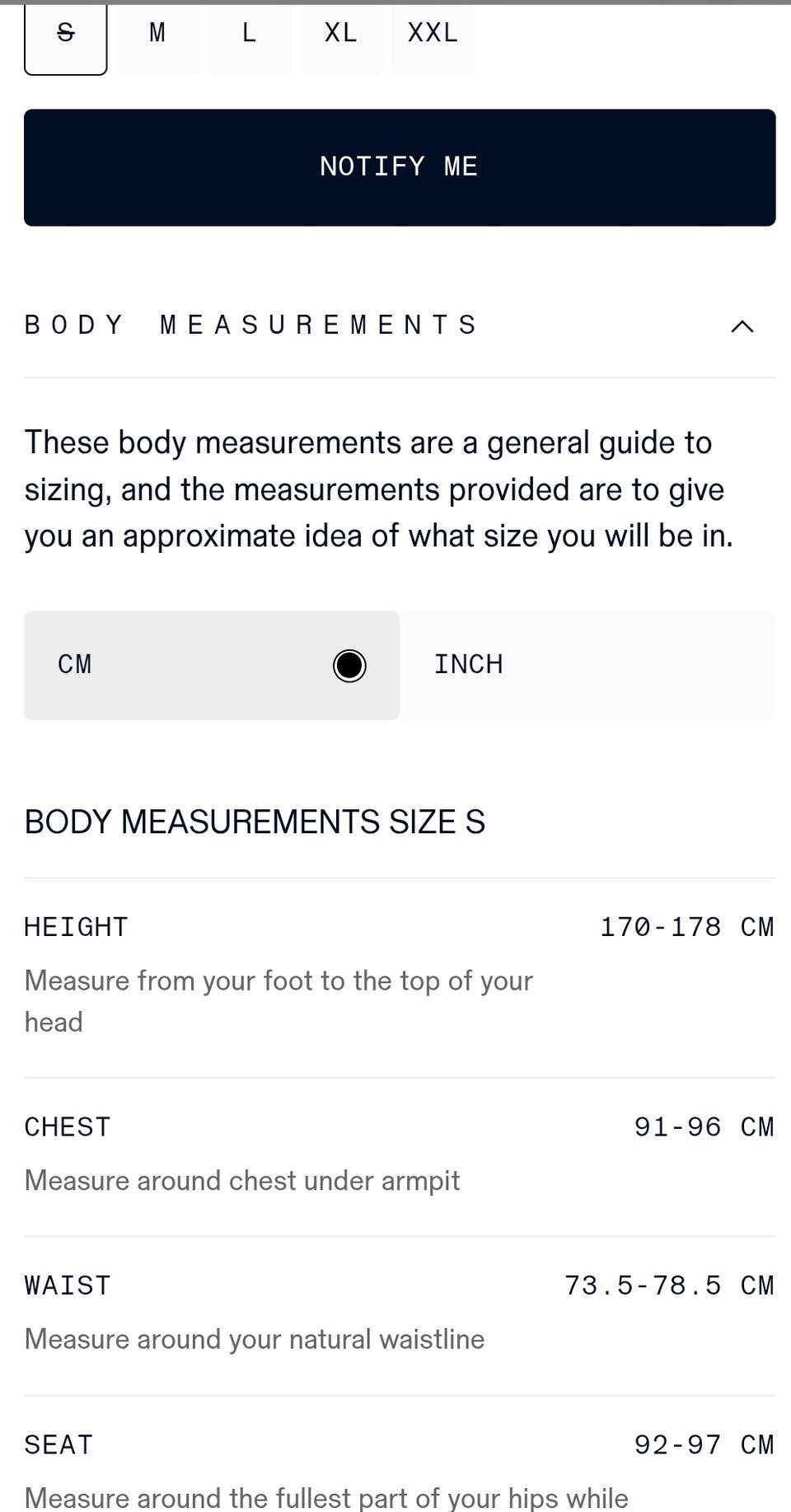Click the filled CM radio dot
The image size is (791, 1512).
(349, 666)
